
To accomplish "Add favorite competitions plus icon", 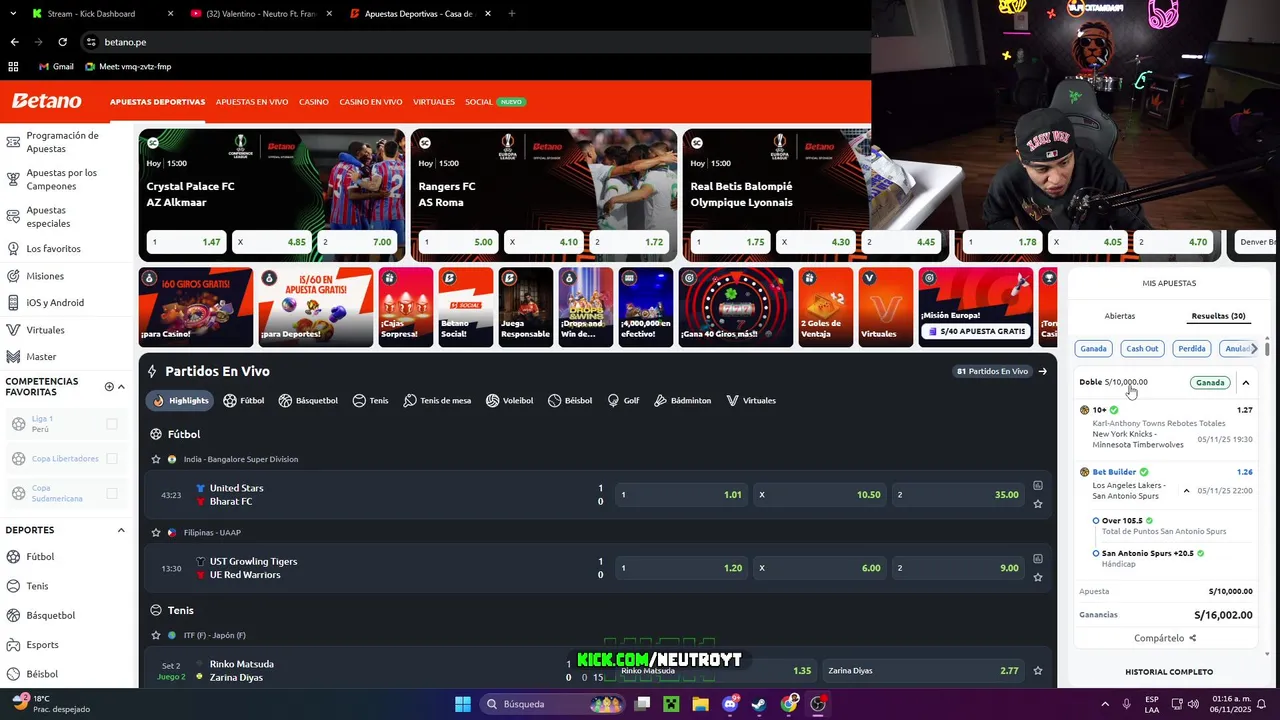I will tap(109, 387).
